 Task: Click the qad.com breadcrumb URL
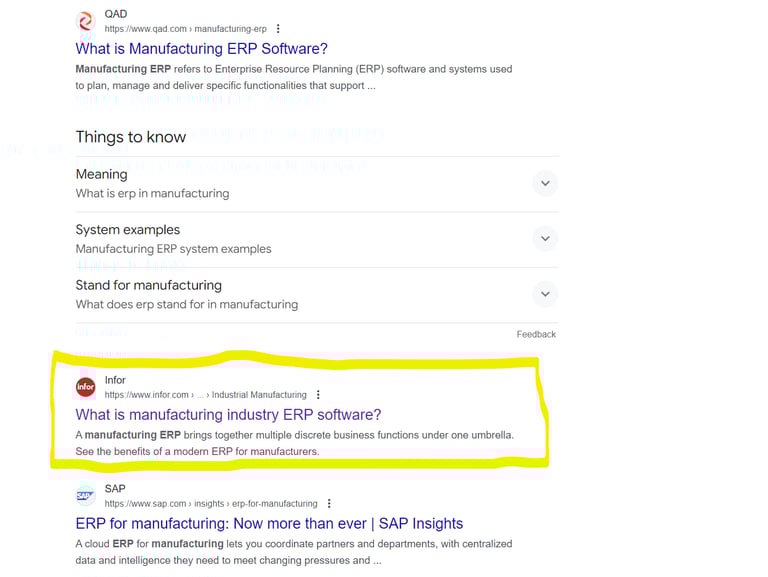(185, 29)
